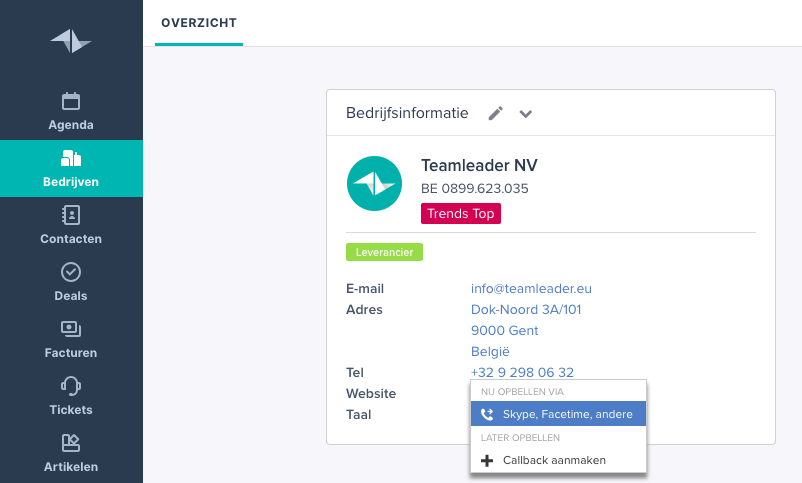Edit Bedrijfsinformatie with the pencil icon

[x=495, y=113]
